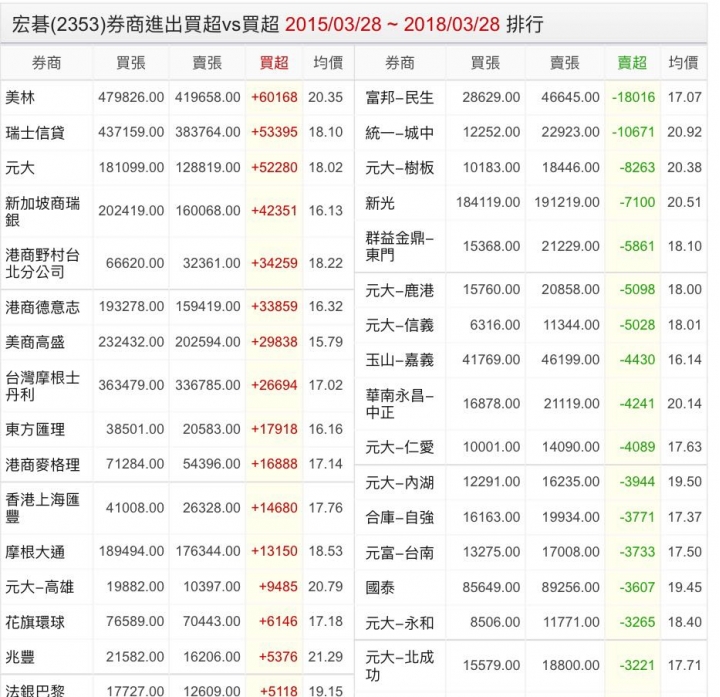This screenshot has height=697, width=720.
Task: Click the green 賣超 column header
Action: (x=632, y=62)
